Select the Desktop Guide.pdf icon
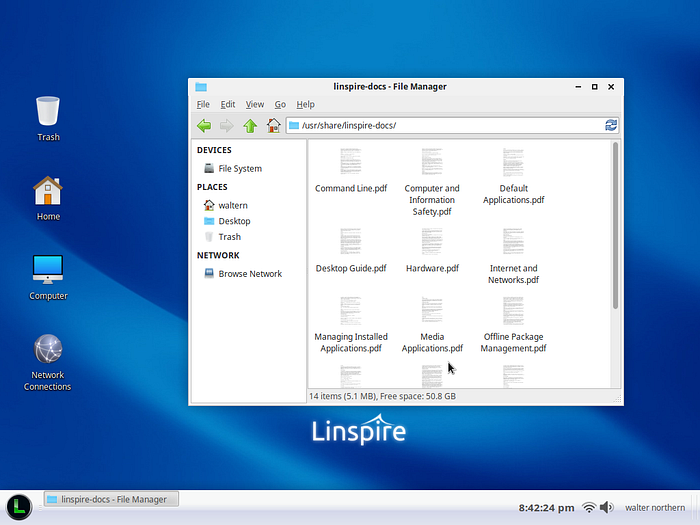The image size is (700, 525). [351, 241]
